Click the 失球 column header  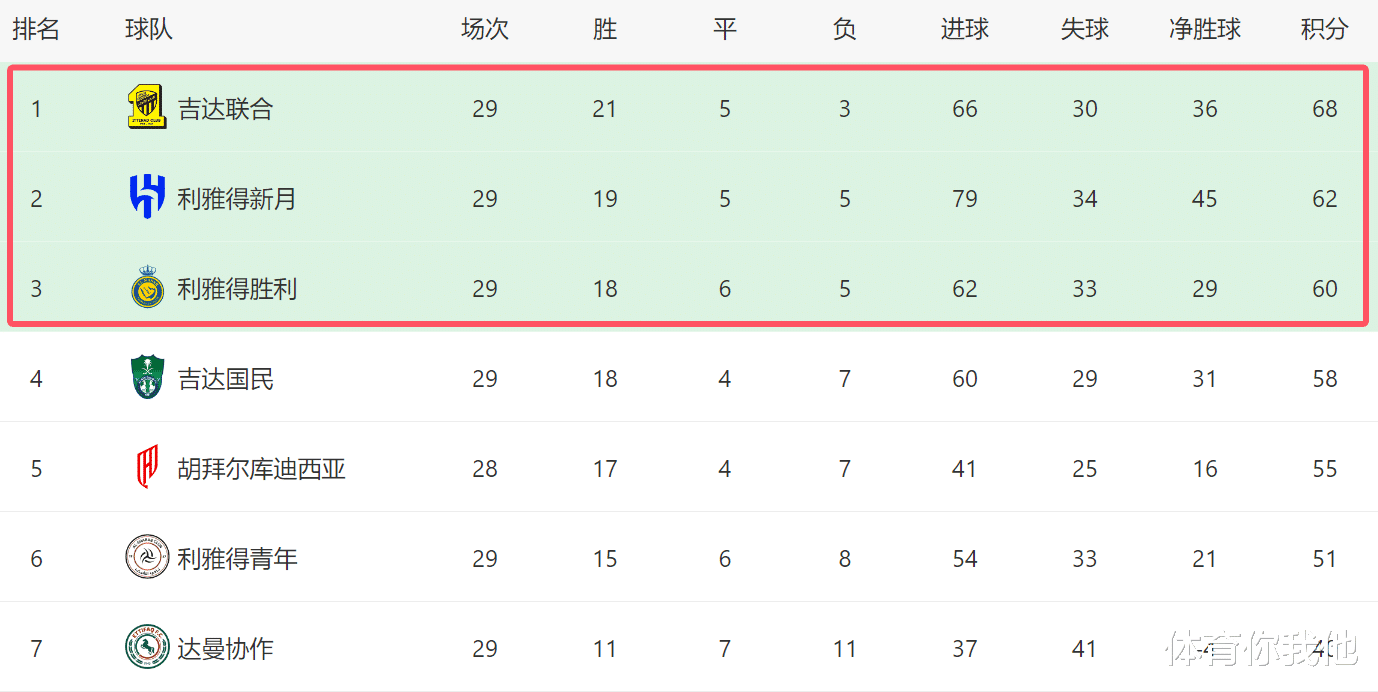(x=1085, y=30)
